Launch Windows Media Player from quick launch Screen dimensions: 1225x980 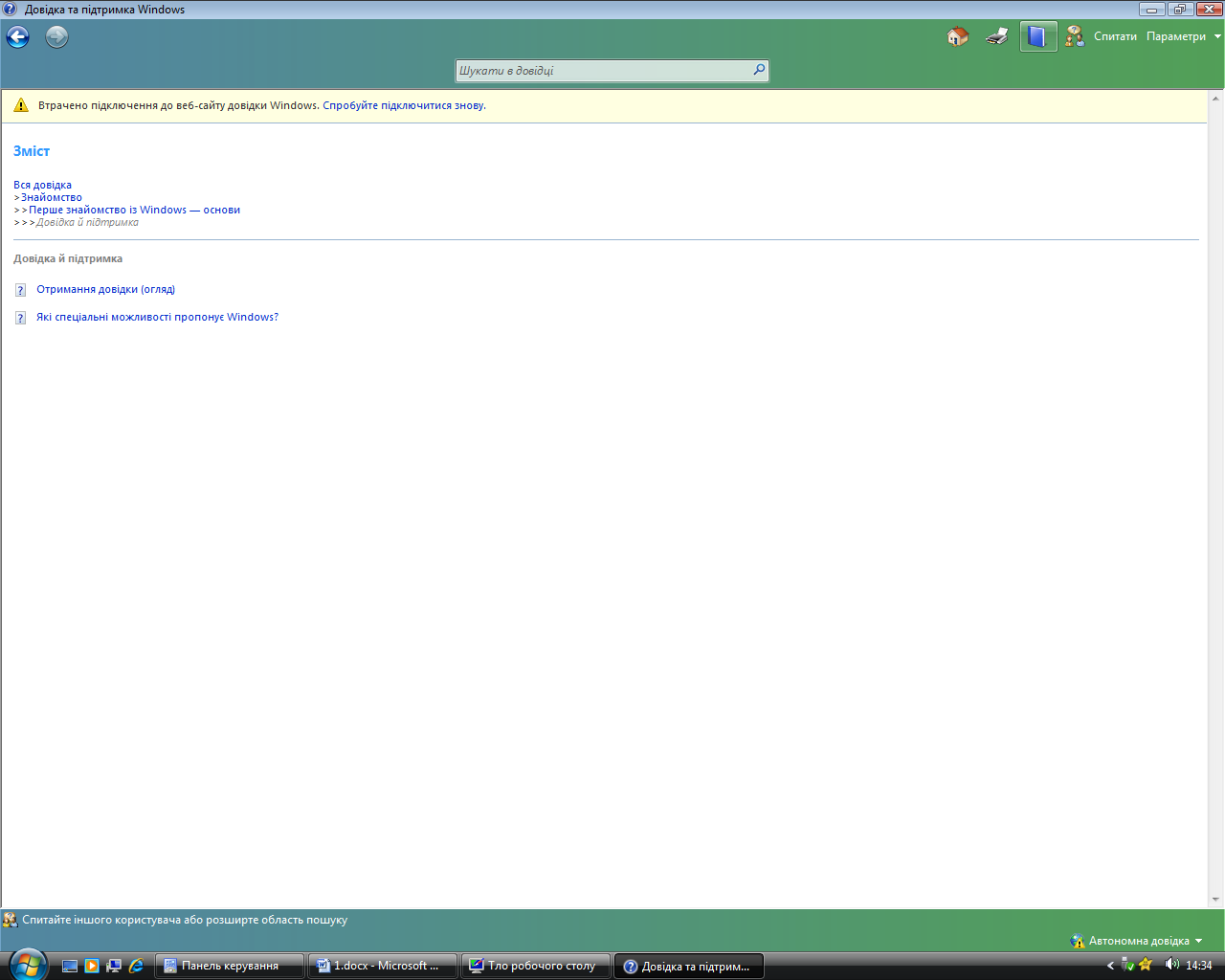(x=92, y=966)
